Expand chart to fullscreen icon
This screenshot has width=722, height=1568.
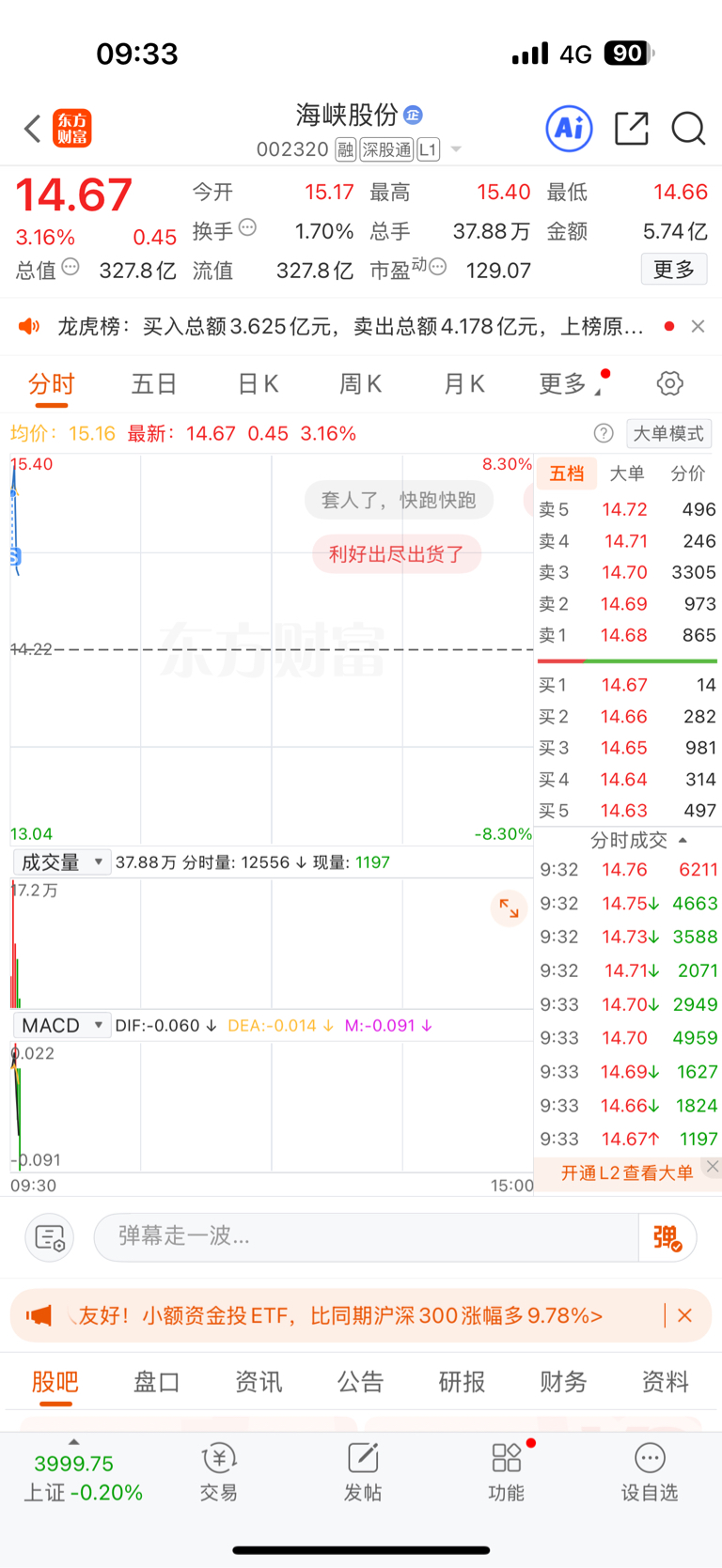tap(509, 908)
